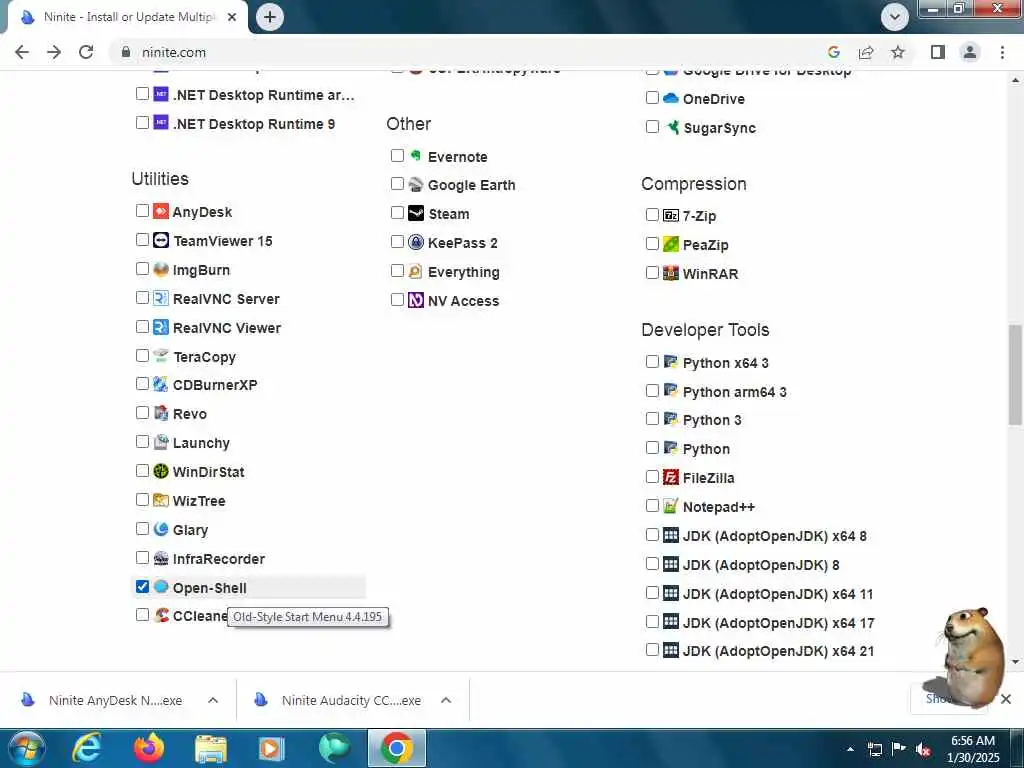Click the Steam icon
This screenshot has height=768, width=1024.
415,213
